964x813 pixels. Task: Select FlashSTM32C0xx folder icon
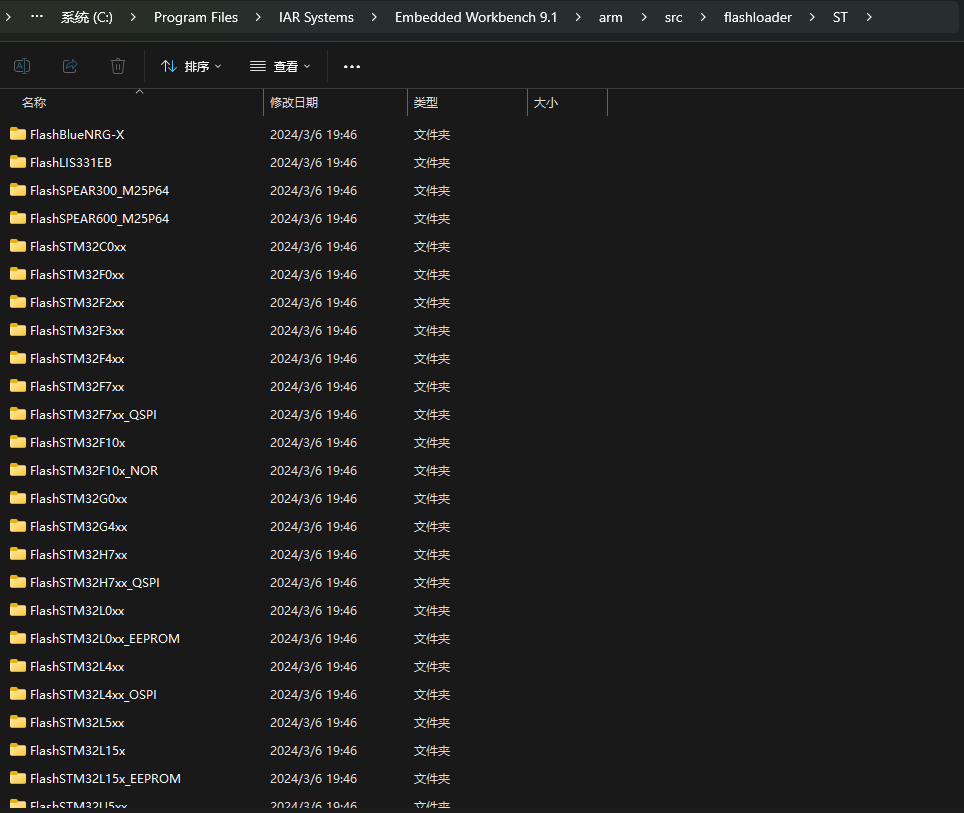point(18,246)
